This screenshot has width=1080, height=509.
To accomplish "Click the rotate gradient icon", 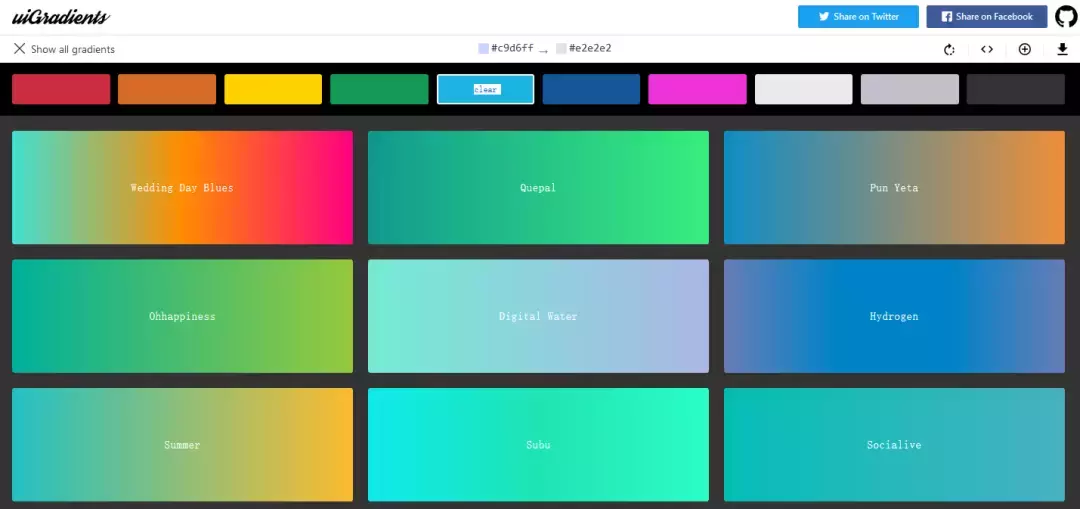I will tap(949, 50).
